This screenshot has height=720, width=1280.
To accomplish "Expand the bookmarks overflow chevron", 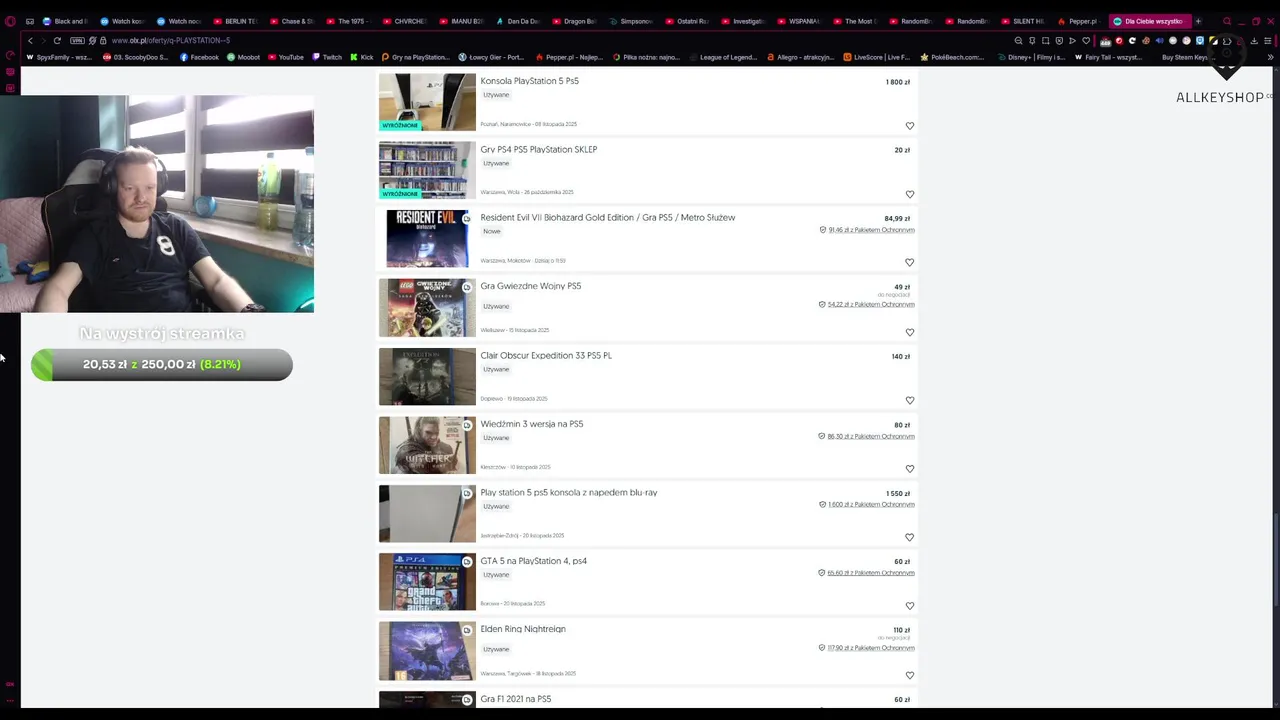I will point(1271,57).
